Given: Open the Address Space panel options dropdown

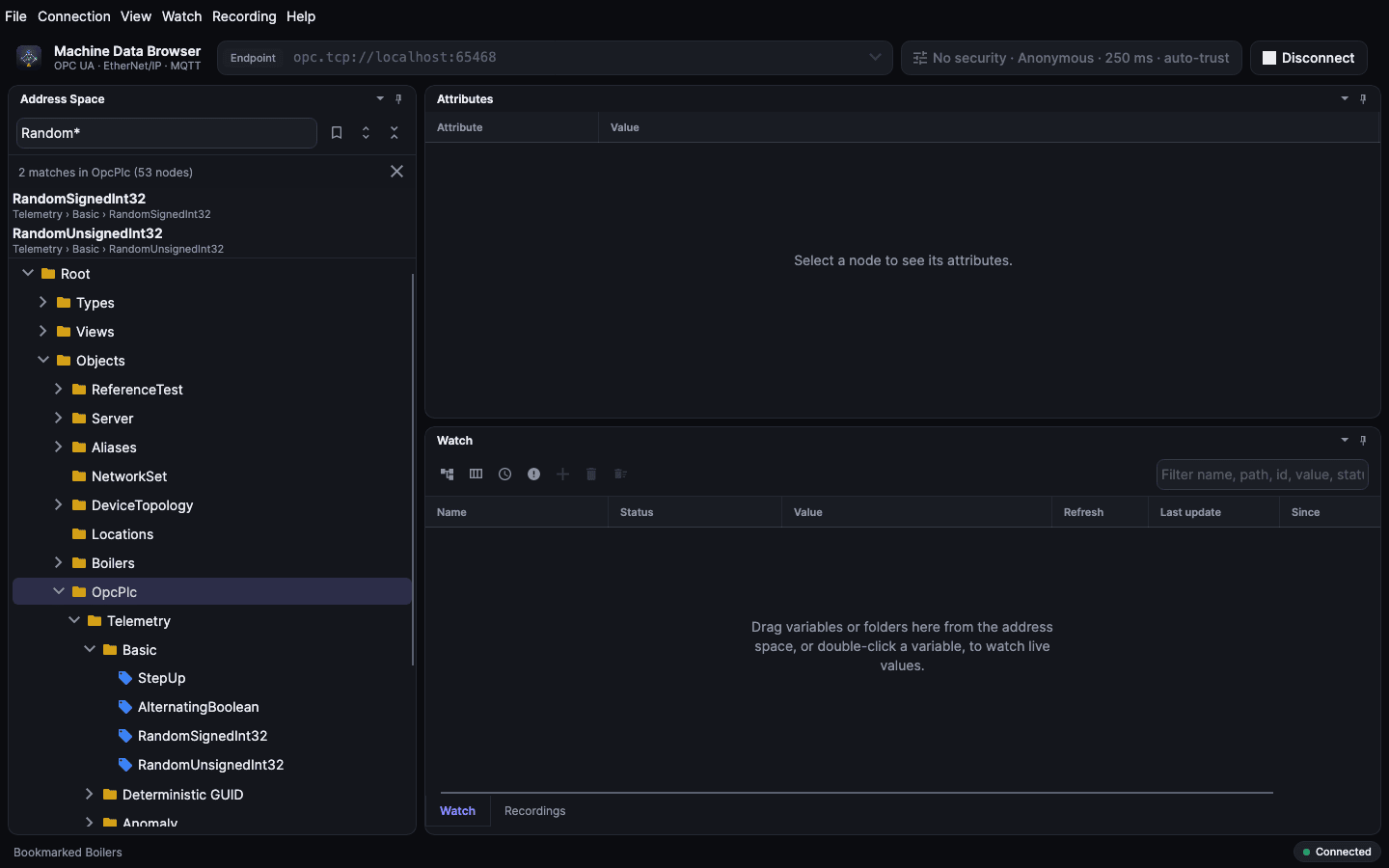Looking at the screenshot, I should coord(380,99).
